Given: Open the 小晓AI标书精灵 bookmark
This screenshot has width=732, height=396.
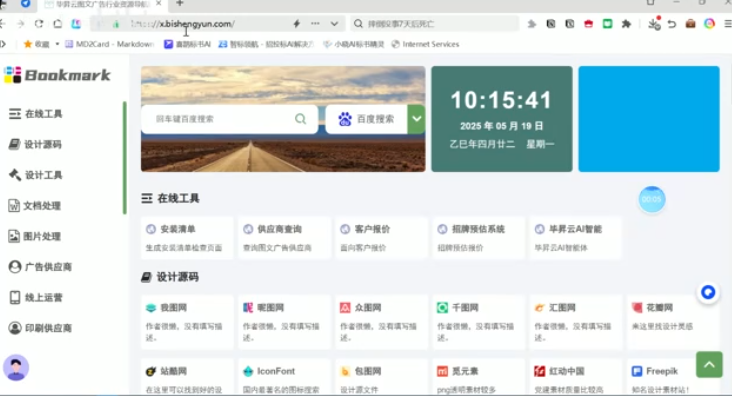Looking at the screenshot, I should click(354, 44).
